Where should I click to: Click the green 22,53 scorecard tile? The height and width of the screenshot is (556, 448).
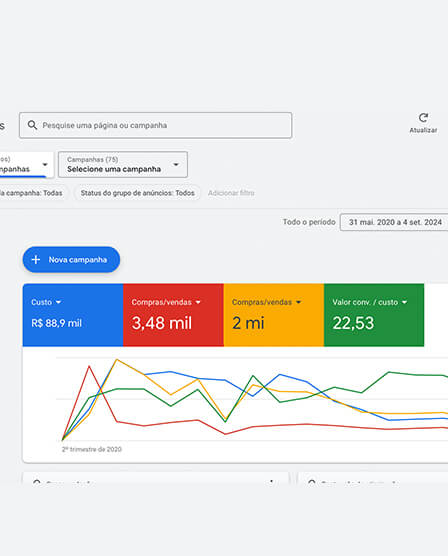tap(374, 315)
